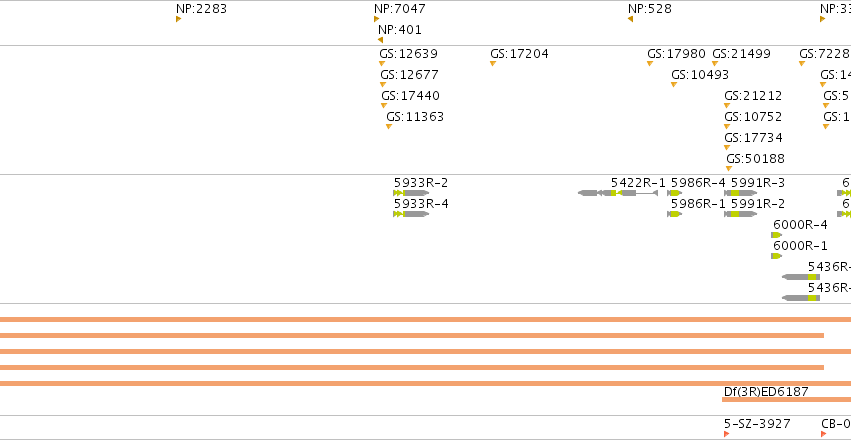Click the GS:12639 downward triangle marker
This screenshot has width=851, height=440.
tap(382, 64)
